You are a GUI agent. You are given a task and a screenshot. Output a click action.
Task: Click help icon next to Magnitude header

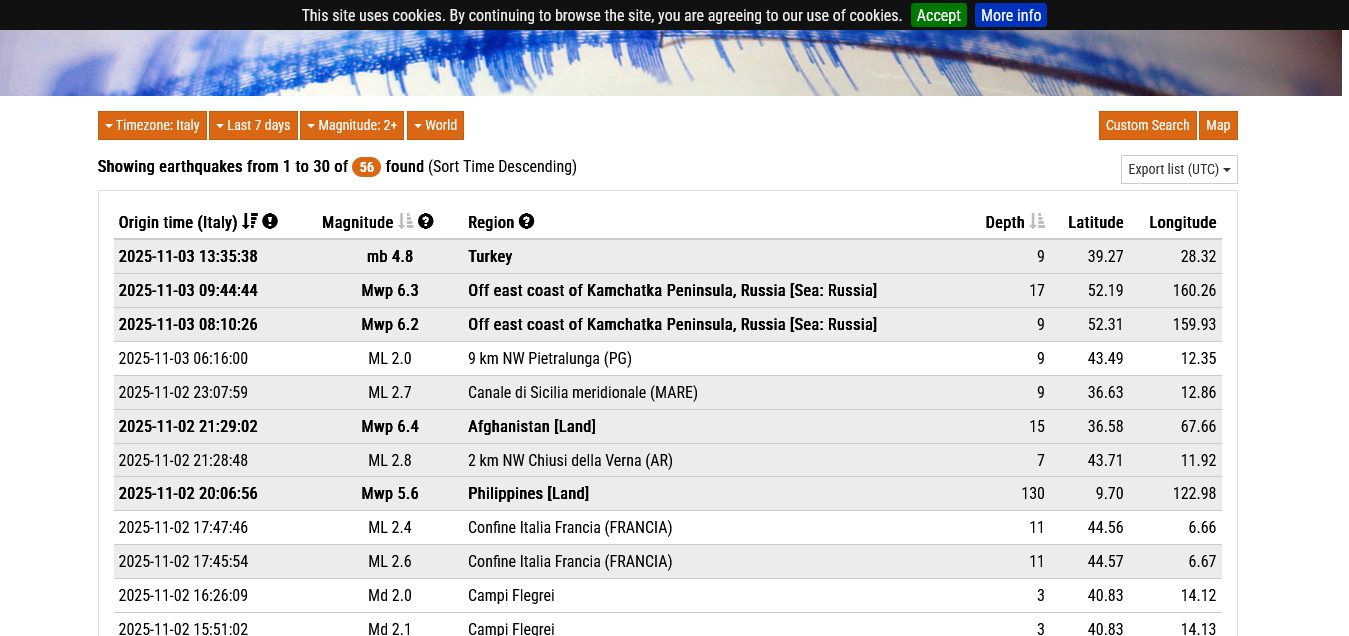pos(426,222)
